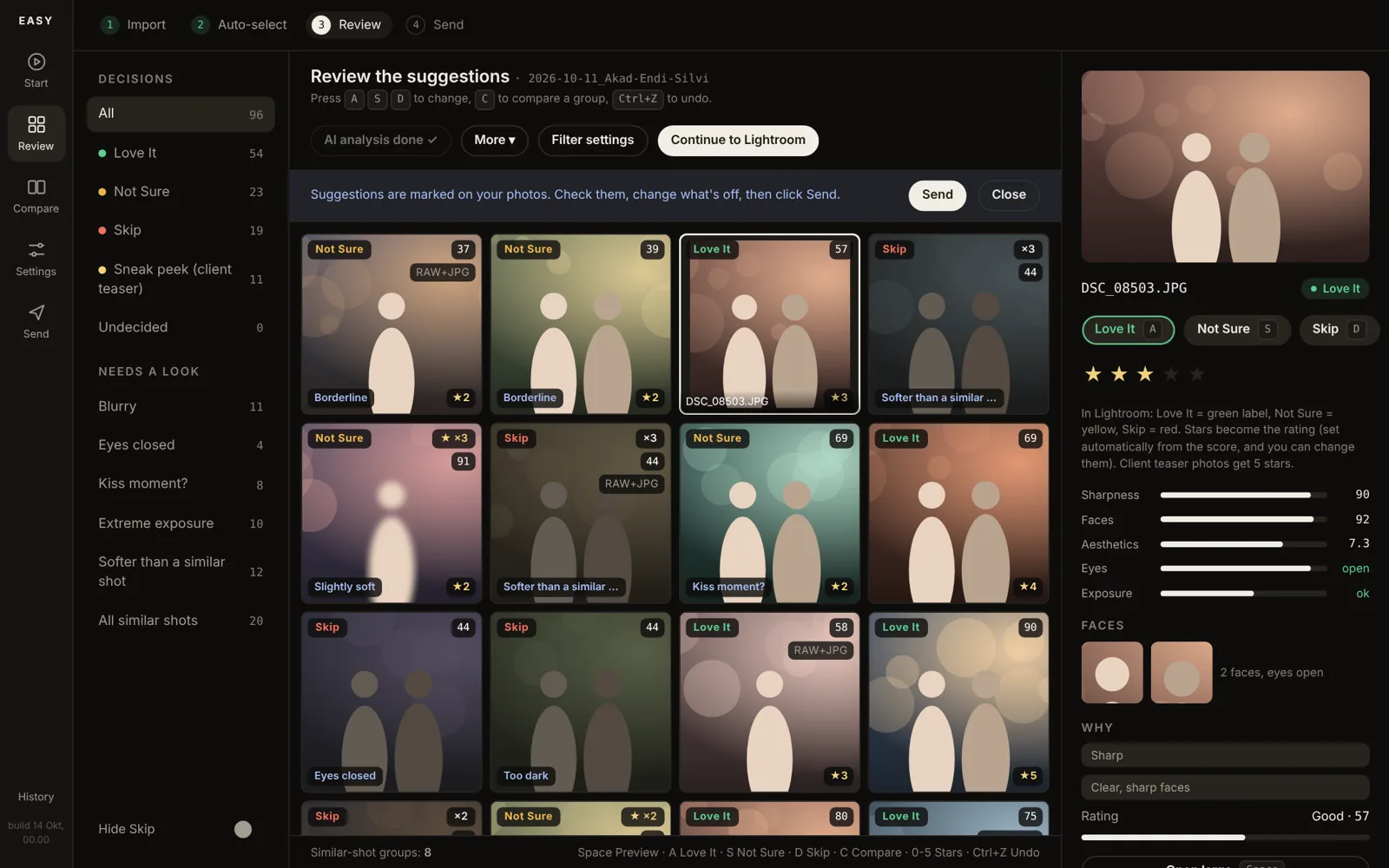The width and height of the screenshot is (1389, 868).
Task: Select step 3 Review tab
Action: click(x=347, y=24)
